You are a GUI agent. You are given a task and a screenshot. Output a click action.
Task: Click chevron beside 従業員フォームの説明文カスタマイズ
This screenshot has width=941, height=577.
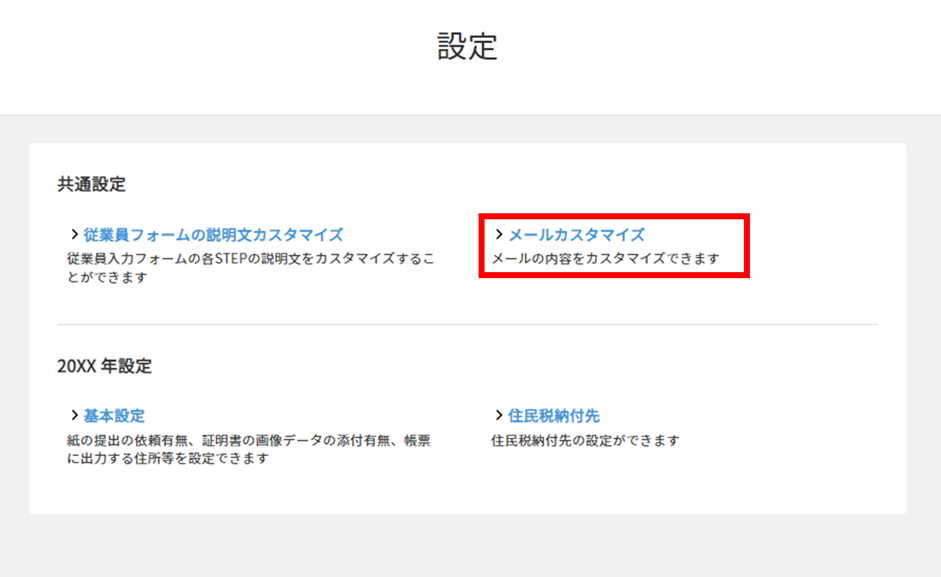(x=74, y=234)
